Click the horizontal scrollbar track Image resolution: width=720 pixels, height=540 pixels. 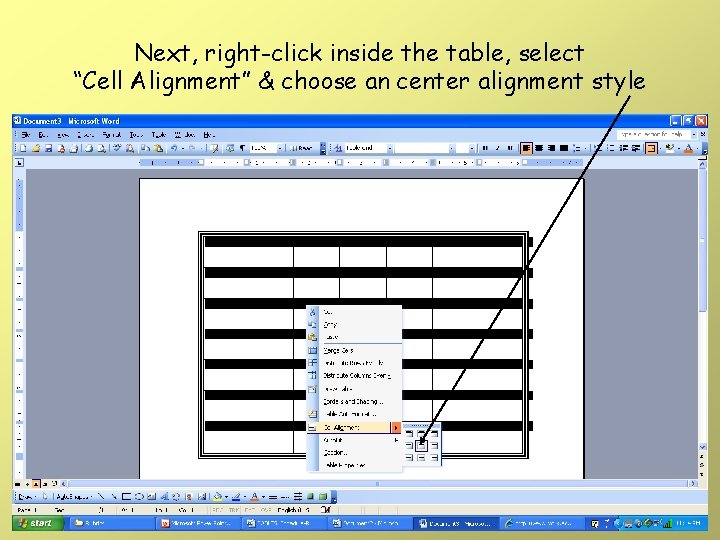pyautogui.click(x=377, y=484)
